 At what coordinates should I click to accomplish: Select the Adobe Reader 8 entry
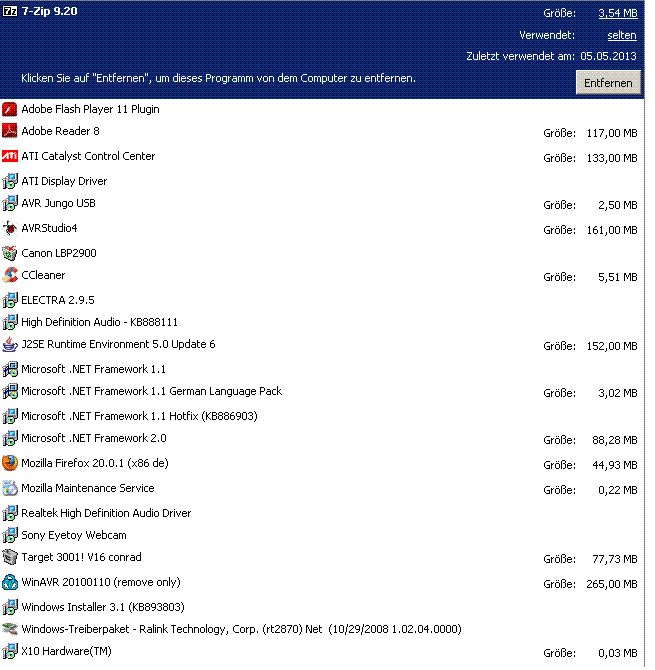(60, 131)
